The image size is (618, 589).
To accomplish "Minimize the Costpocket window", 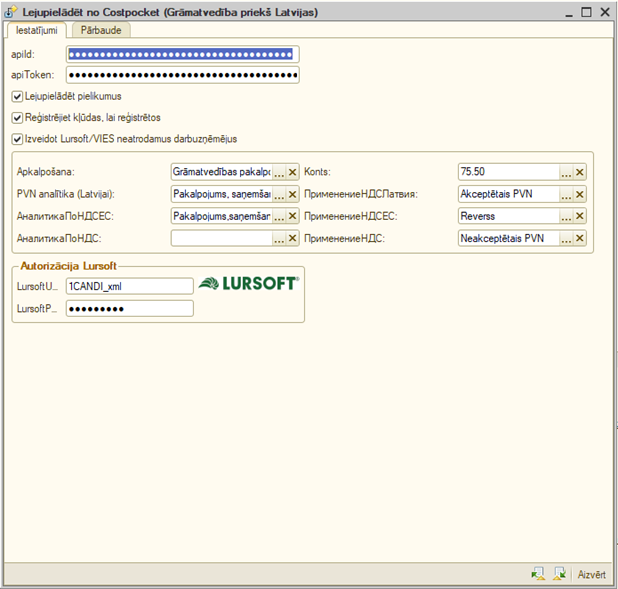I will click(x=569, y=13).
